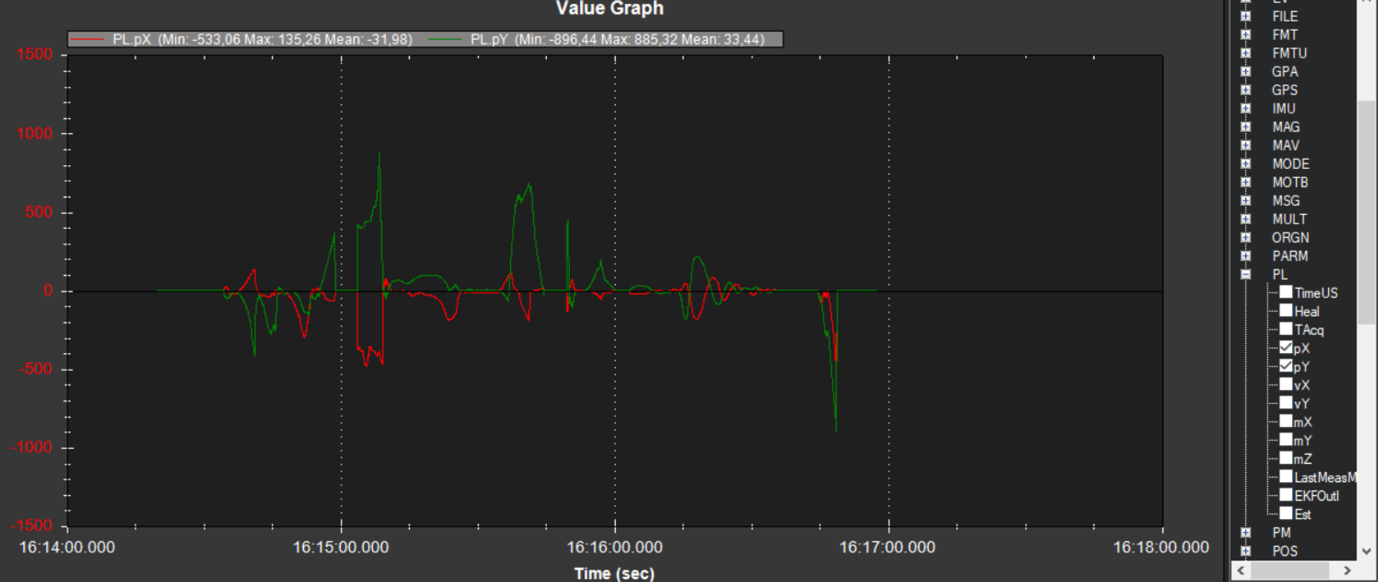The image size is (1378, 582).
Task: Expand the ORGN tree node
Action: (x=1245, y=238)
